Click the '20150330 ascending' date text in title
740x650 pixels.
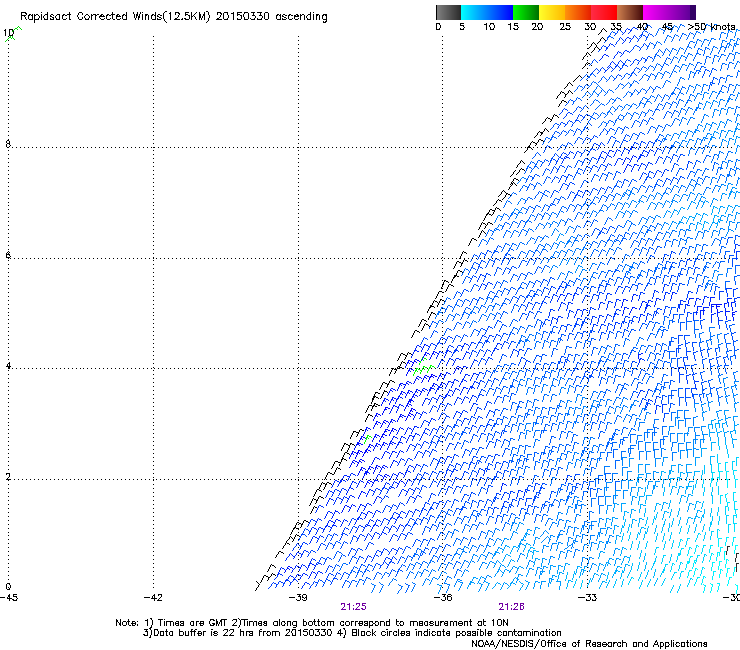coord(271,17)
